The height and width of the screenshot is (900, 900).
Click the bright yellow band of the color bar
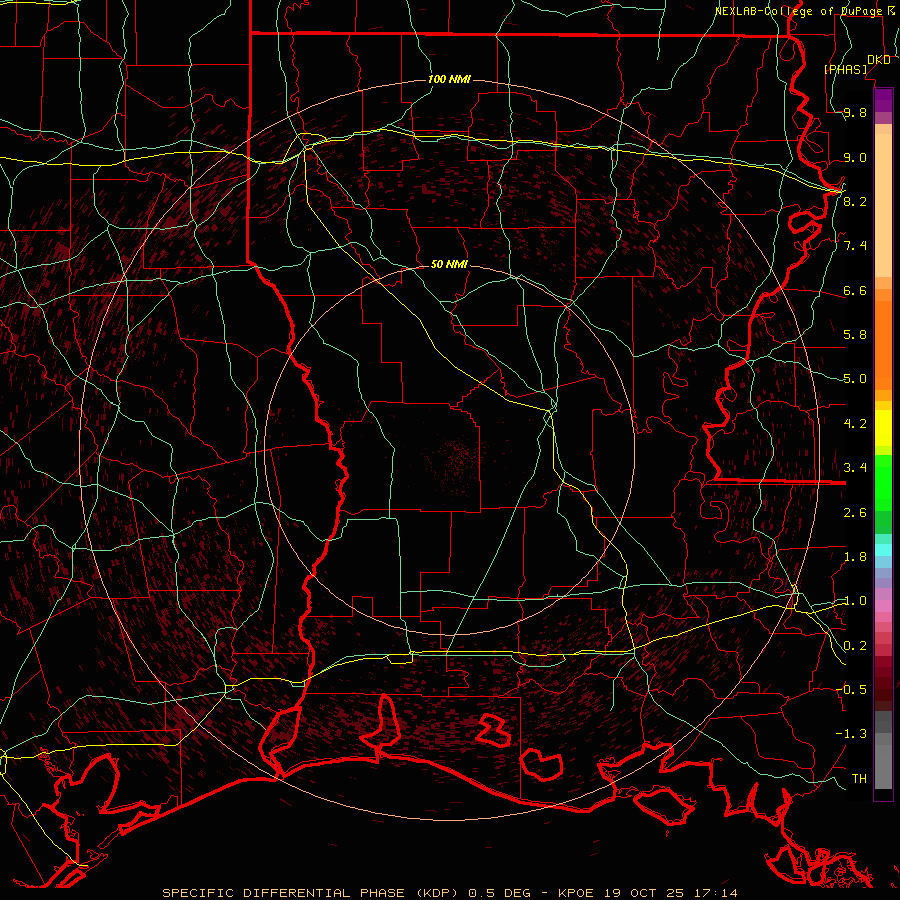pyautogui.click(x=883, y=428)
